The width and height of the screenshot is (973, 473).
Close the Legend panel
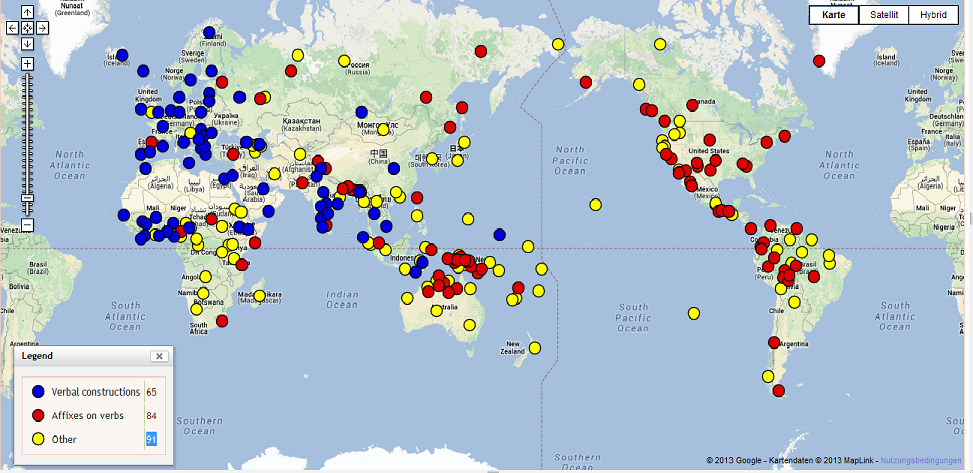coord(159,356)
